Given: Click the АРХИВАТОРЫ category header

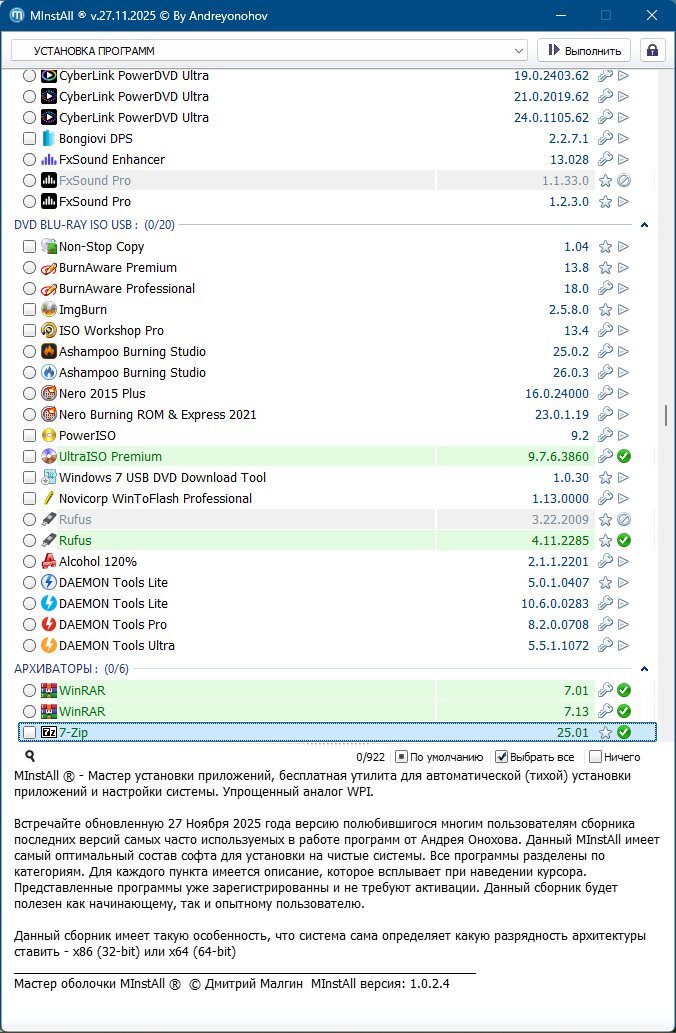Looking at the screenshot, I should click(x=55, y=668).
